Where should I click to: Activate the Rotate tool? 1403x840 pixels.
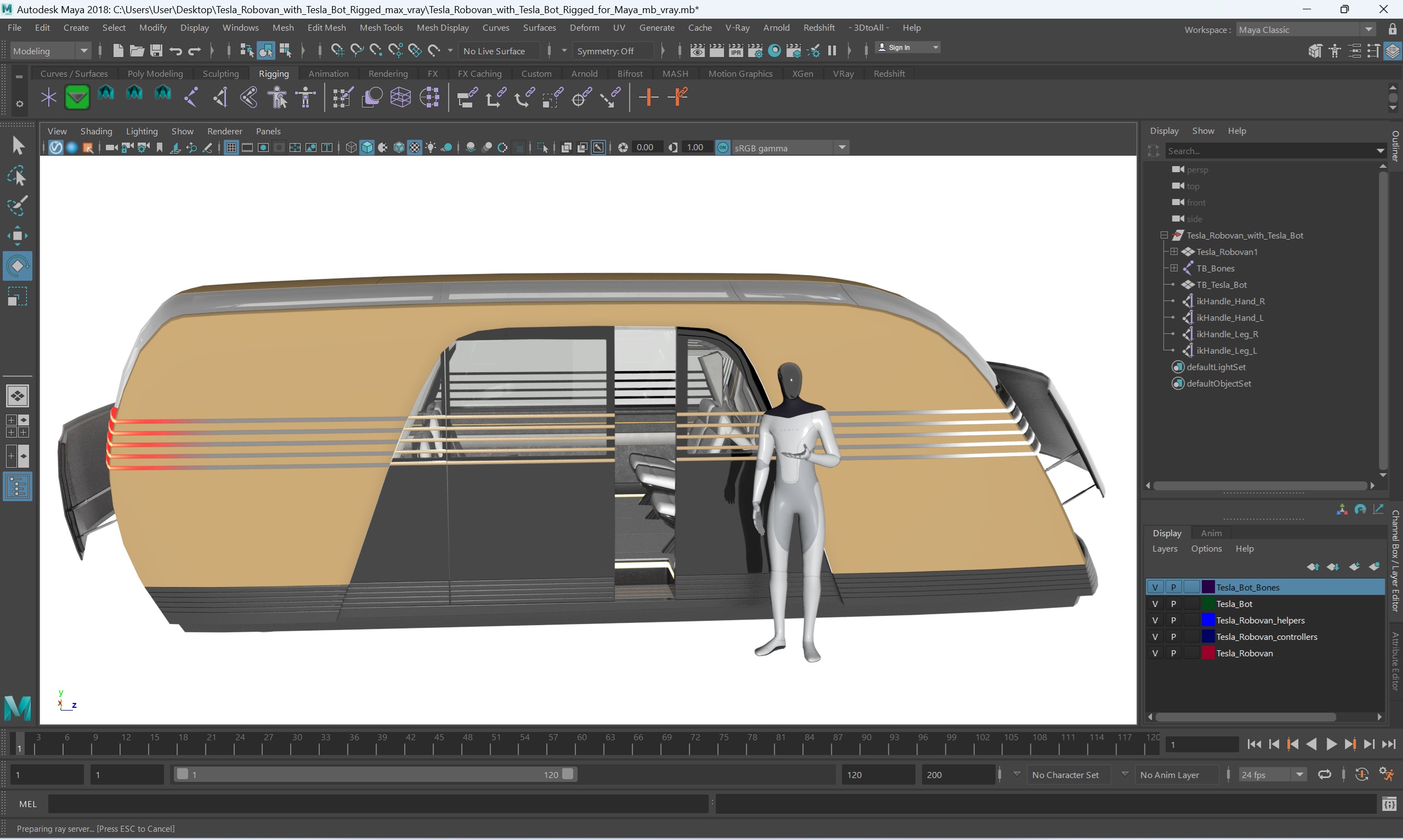point(18,265)
